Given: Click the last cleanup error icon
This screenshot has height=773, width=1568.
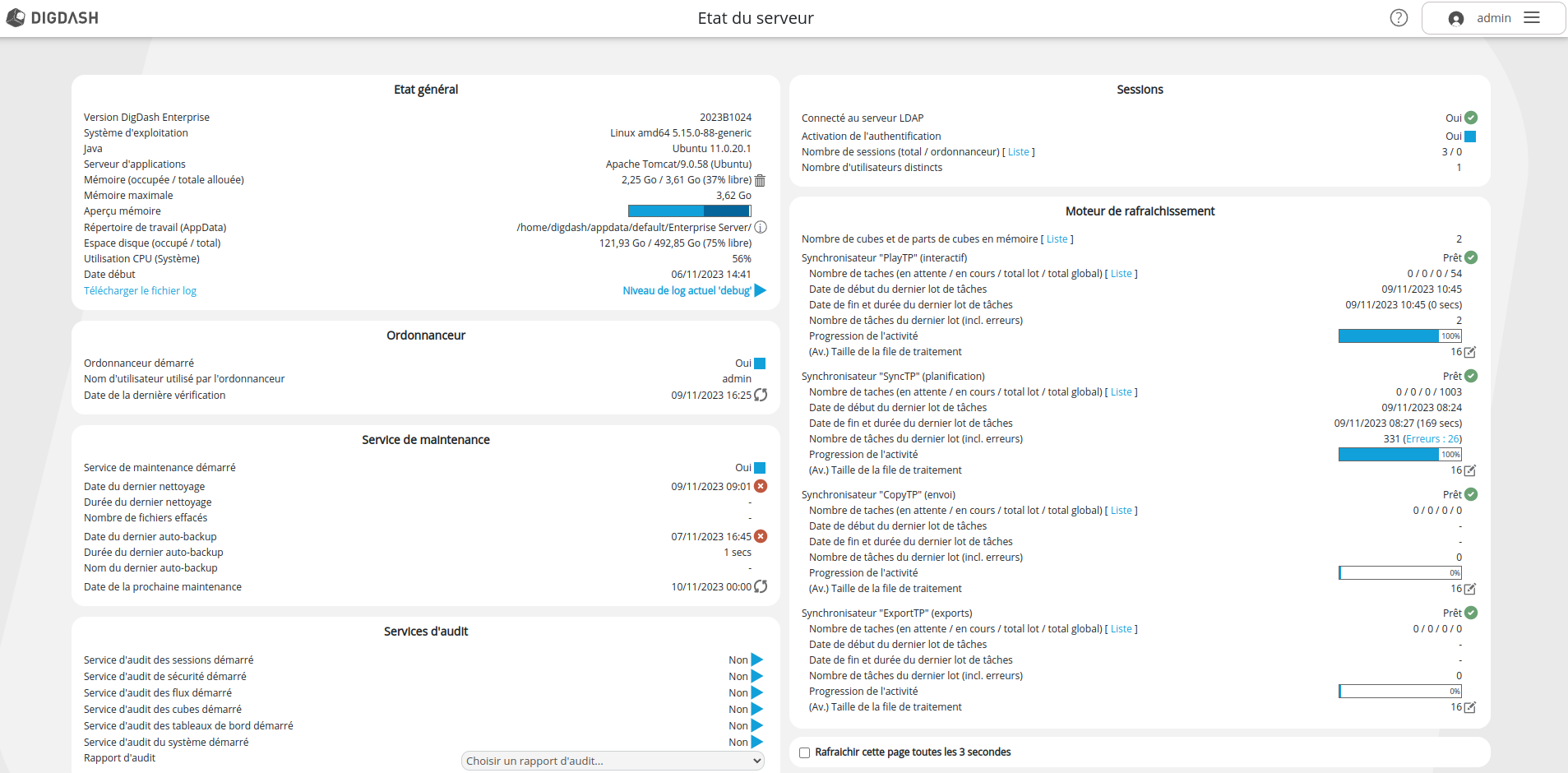Looking at the screenshot, I should [761, 487].
